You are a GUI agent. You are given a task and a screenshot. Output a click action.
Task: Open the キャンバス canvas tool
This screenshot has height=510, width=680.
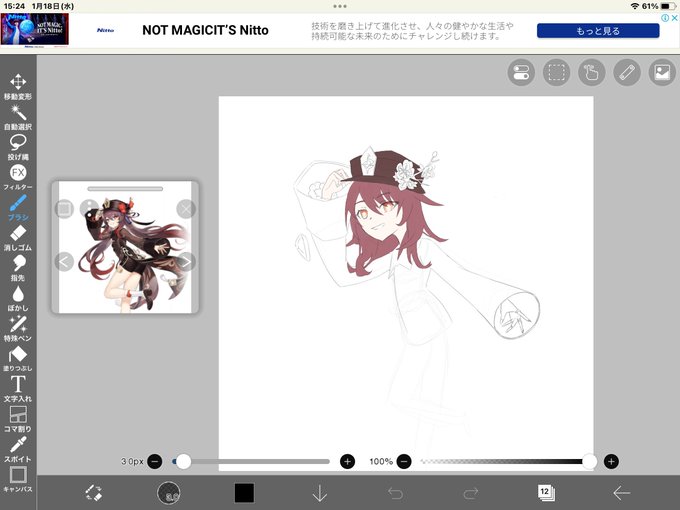tap(18, 479)
